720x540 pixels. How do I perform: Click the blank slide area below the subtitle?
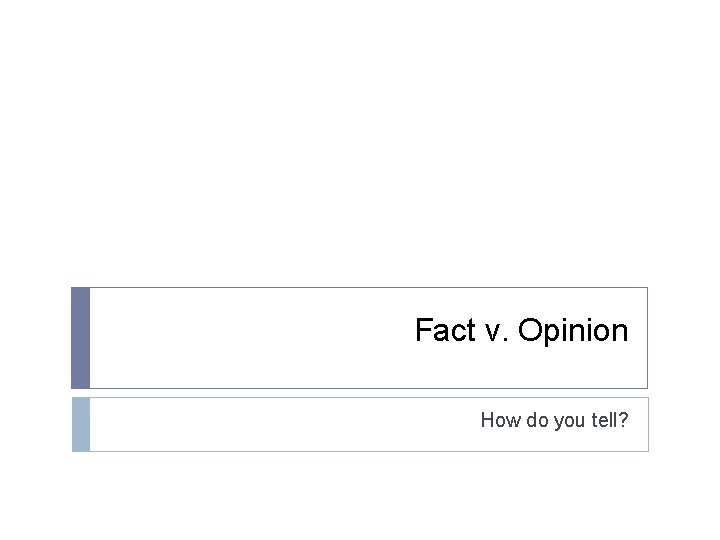pyautogui.click(x=360, y=495)
